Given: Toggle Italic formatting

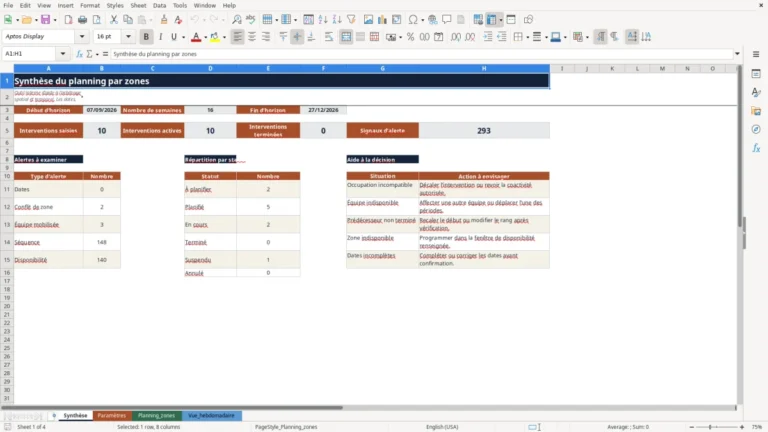Looking at the screenshot, I should [x=160, y=37].
